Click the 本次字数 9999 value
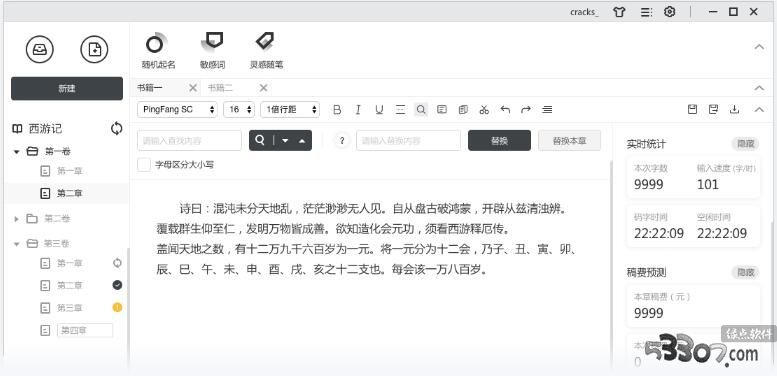Image resolution: width=777 pixels, height=376 pixels. [649, 184]
